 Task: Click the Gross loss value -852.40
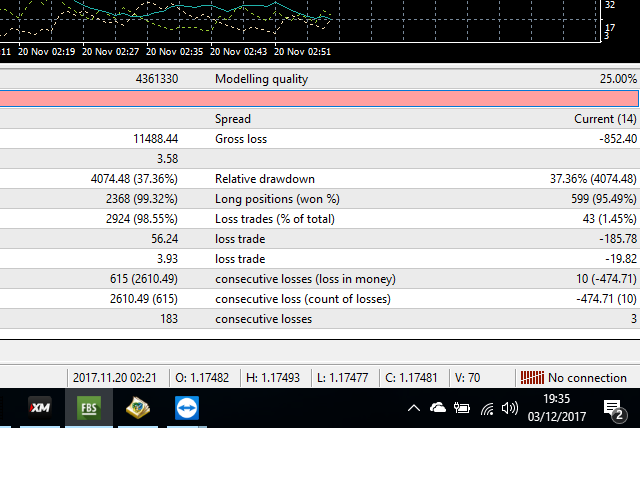(x=612, y=139)
